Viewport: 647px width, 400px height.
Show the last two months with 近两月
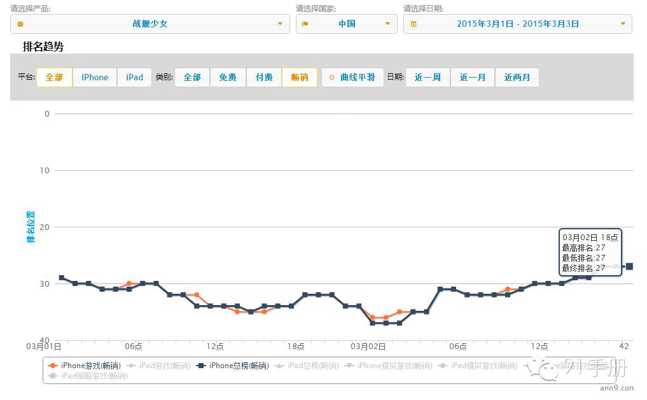517,77
